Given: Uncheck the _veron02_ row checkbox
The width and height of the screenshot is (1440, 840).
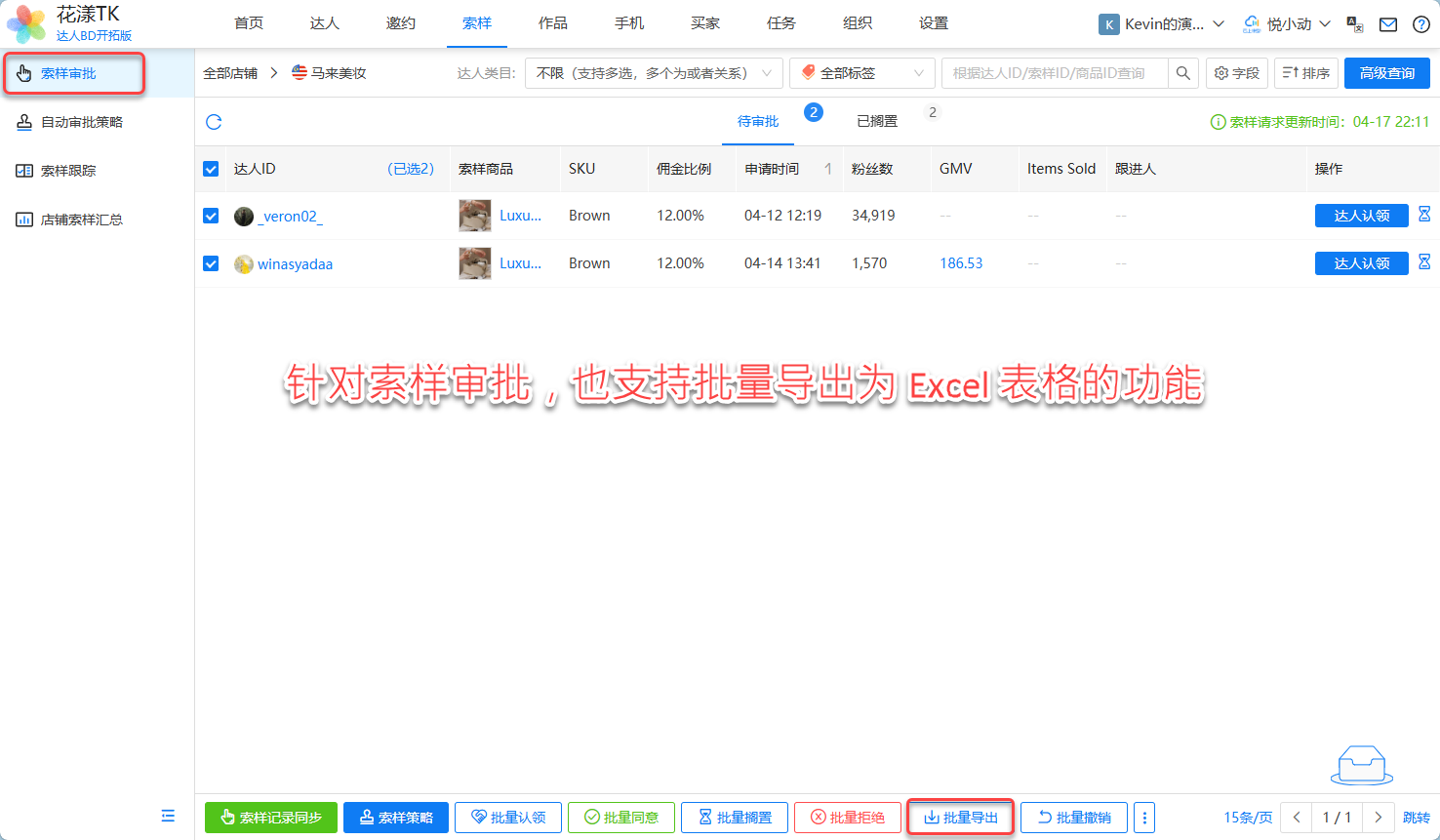Looking at the screenshot, I should tap(211, 216).
